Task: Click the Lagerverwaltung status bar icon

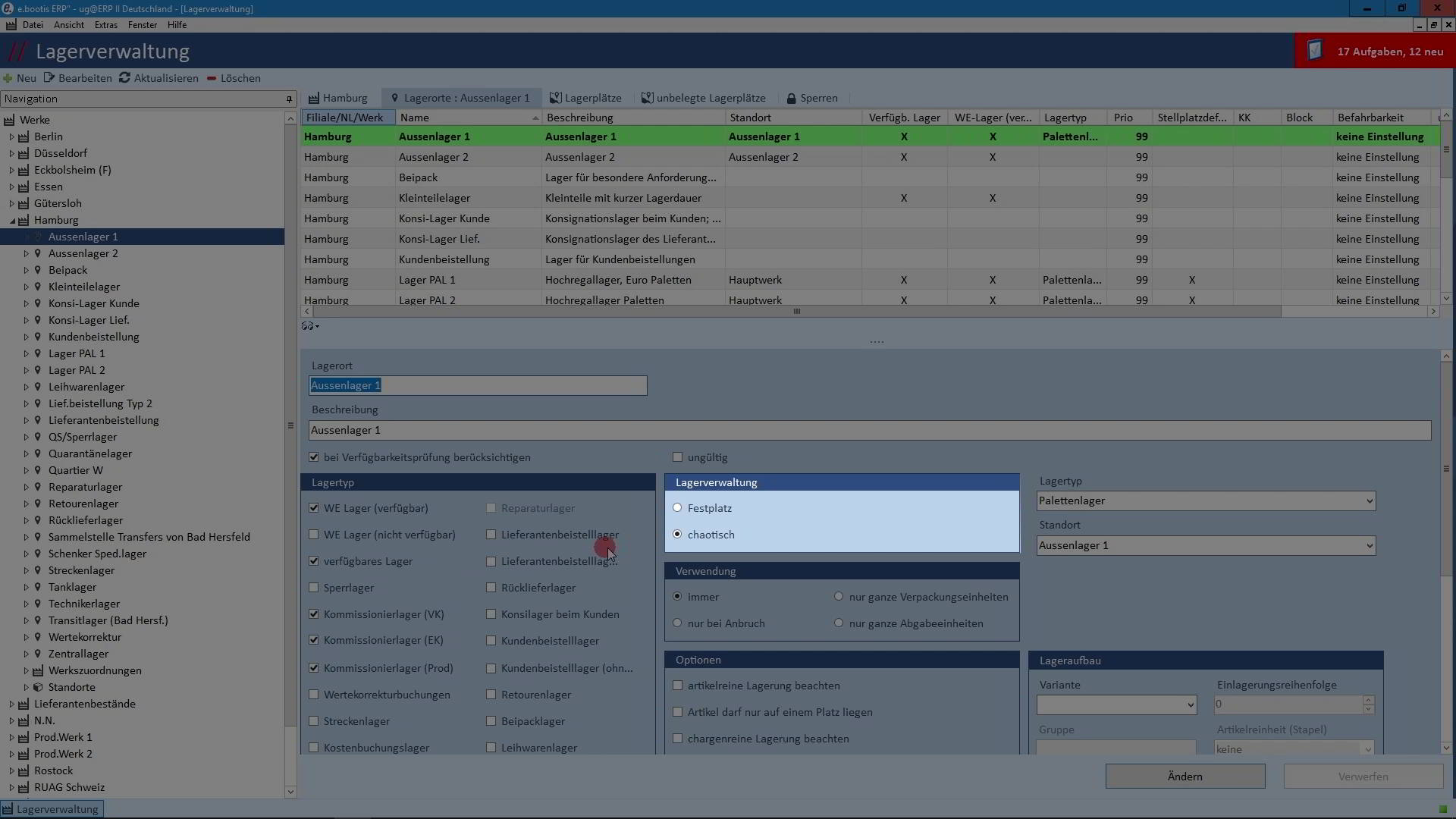Action: pos(8,809)
